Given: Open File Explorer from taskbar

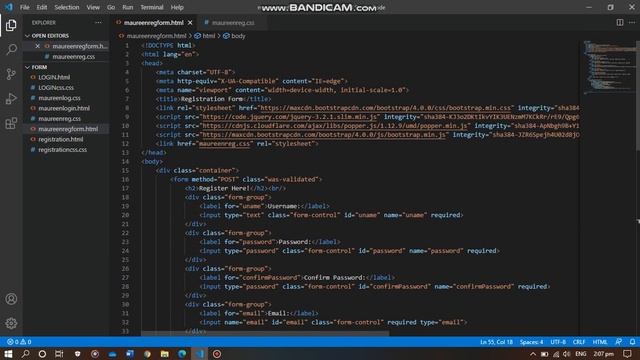Looking at the screenshot, I should [x=164, y=354].
